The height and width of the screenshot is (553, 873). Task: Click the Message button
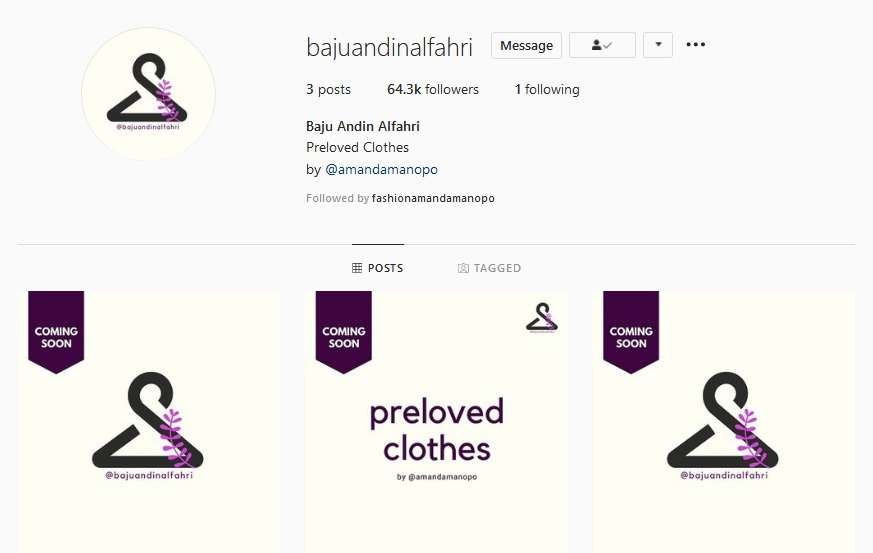pos(526,45)
